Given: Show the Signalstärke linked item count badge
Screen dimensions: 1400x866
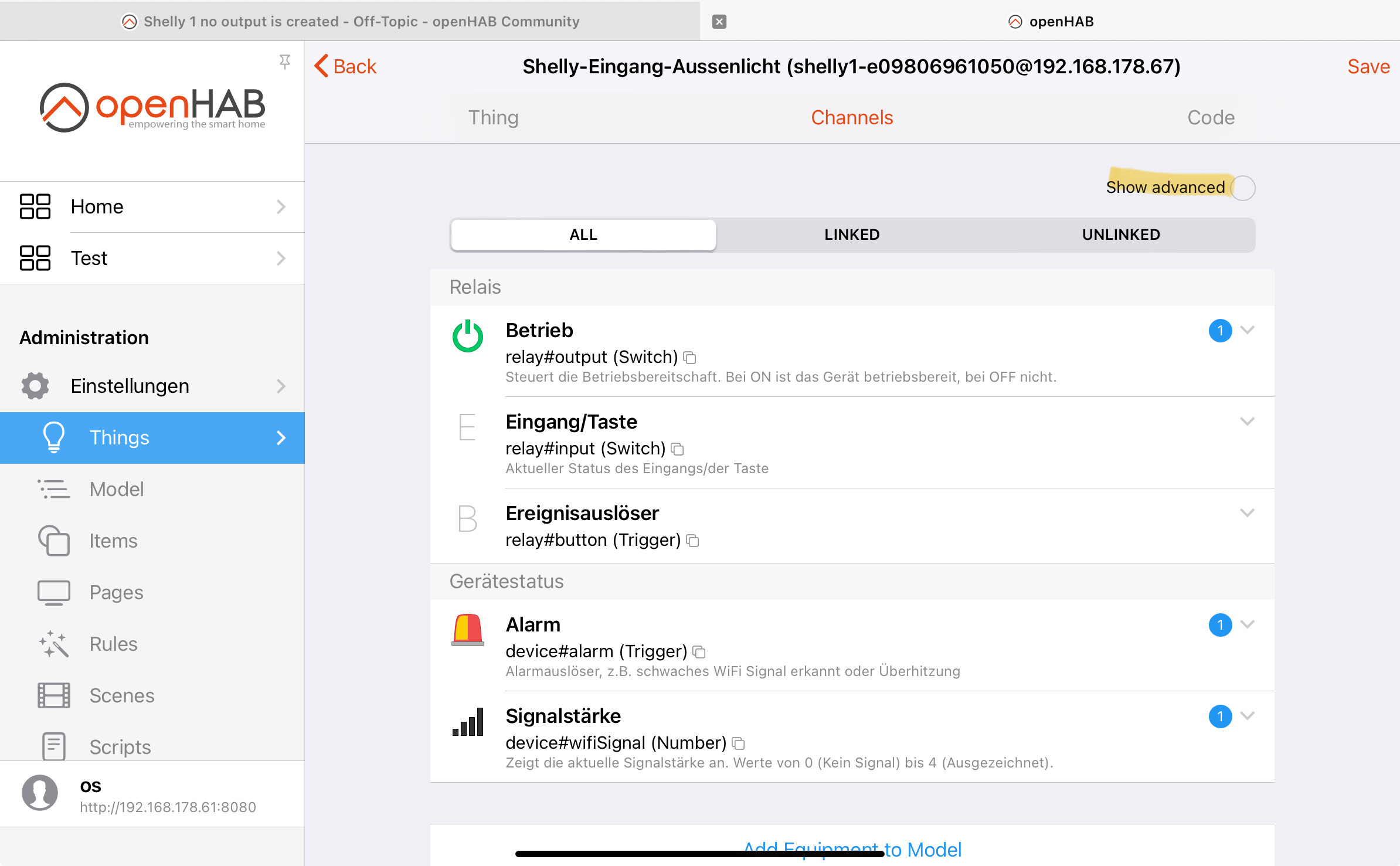Looking at the screenshot, I should (1220, 716).
